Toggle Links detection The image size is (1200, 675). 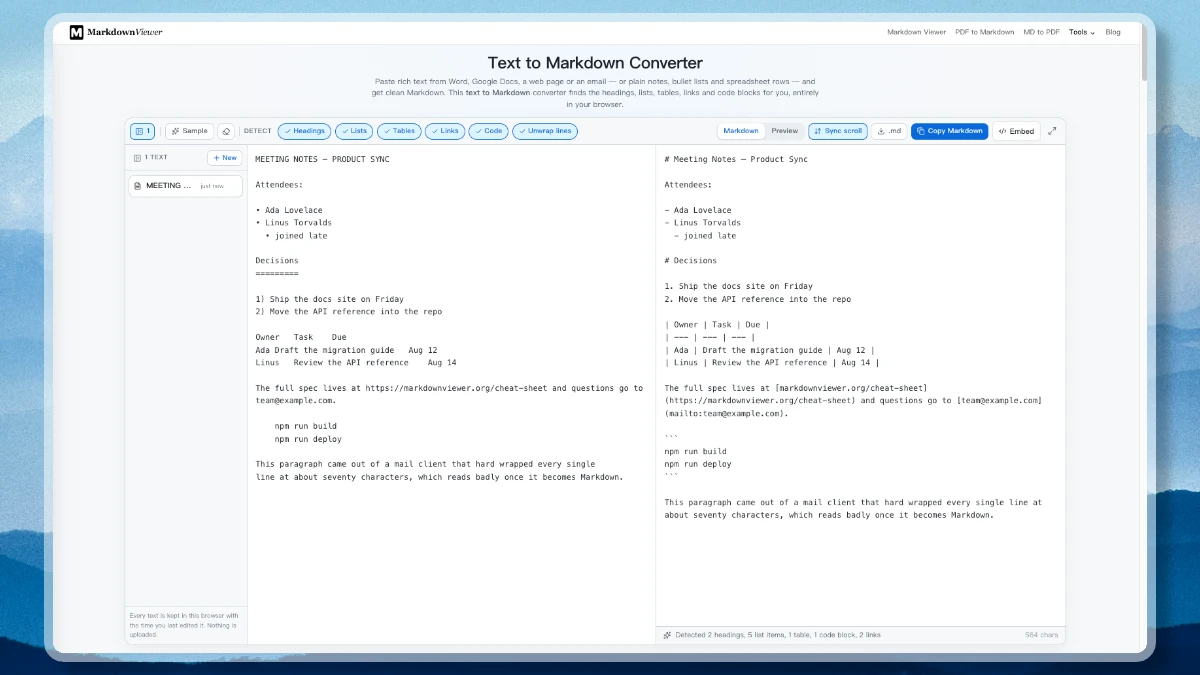point(445,131)
